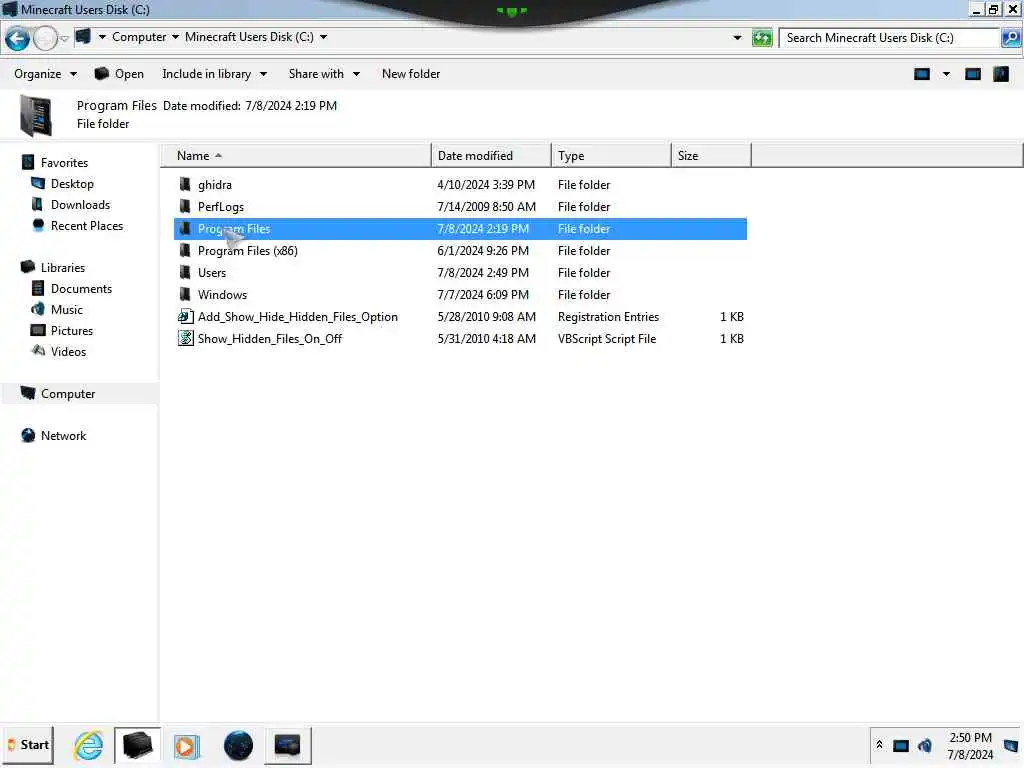1024x768 pixels.
Task: Click the Start button
Action: 28,745
